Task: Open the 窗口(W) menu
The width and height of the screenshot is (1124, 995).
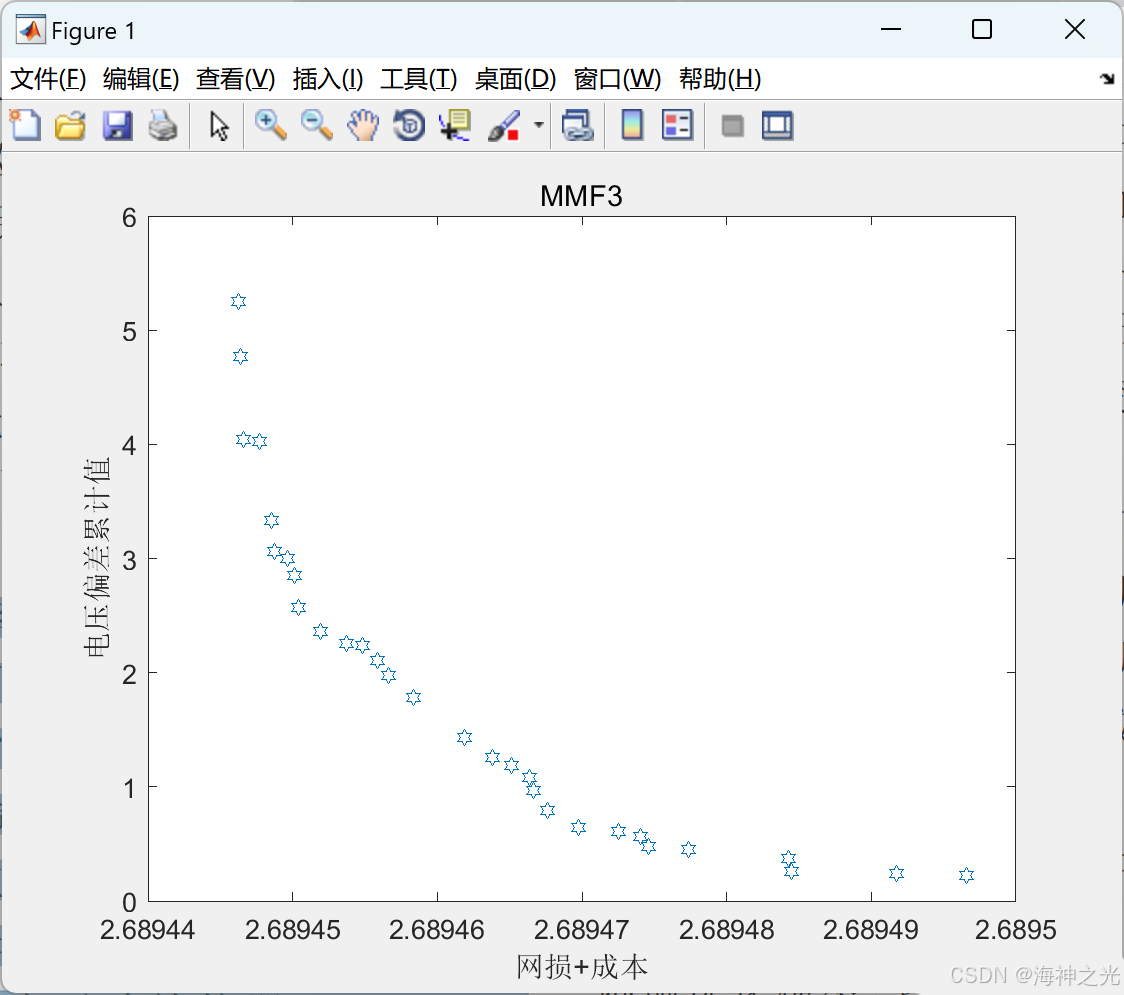Action: (x=617, y=79)
